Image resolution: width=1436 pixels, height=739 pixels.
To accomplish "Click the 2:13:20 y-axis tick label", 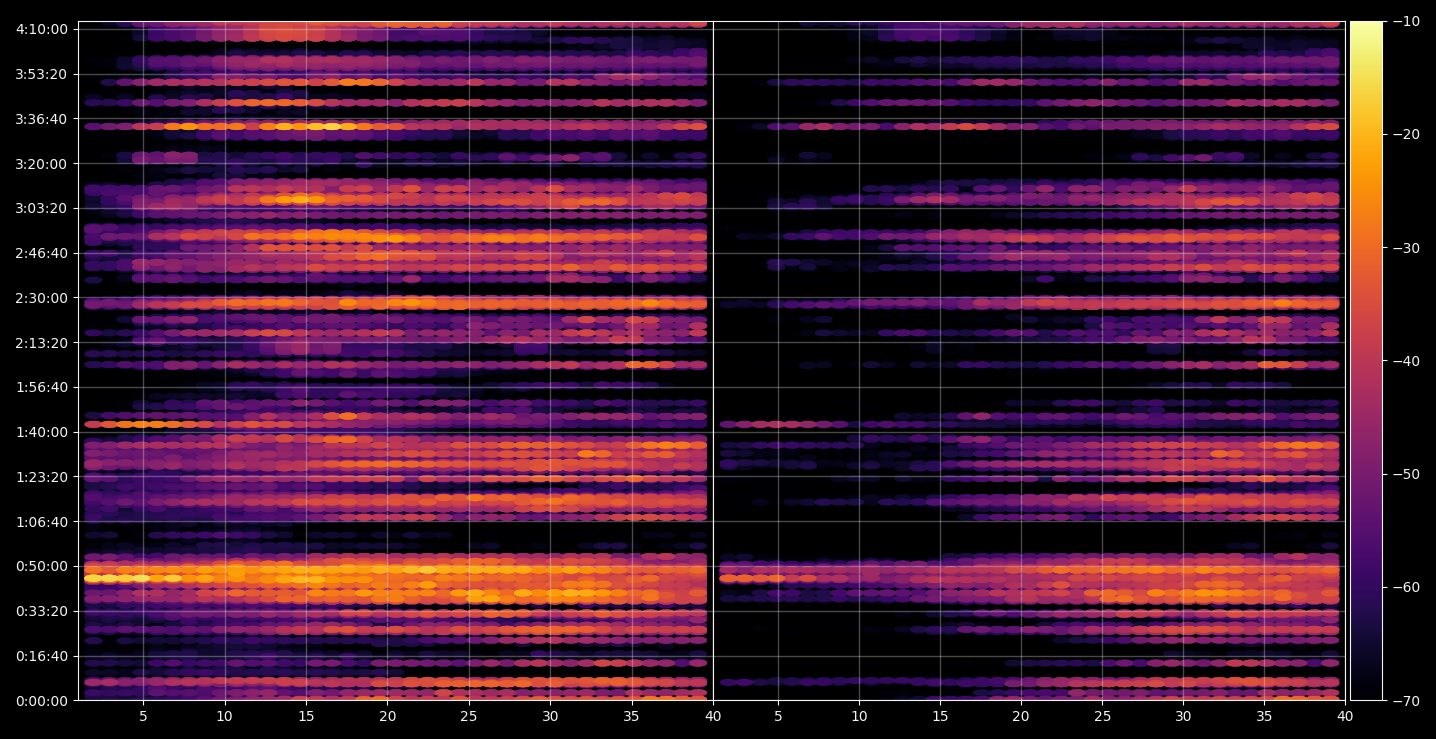I will (42, 343).
